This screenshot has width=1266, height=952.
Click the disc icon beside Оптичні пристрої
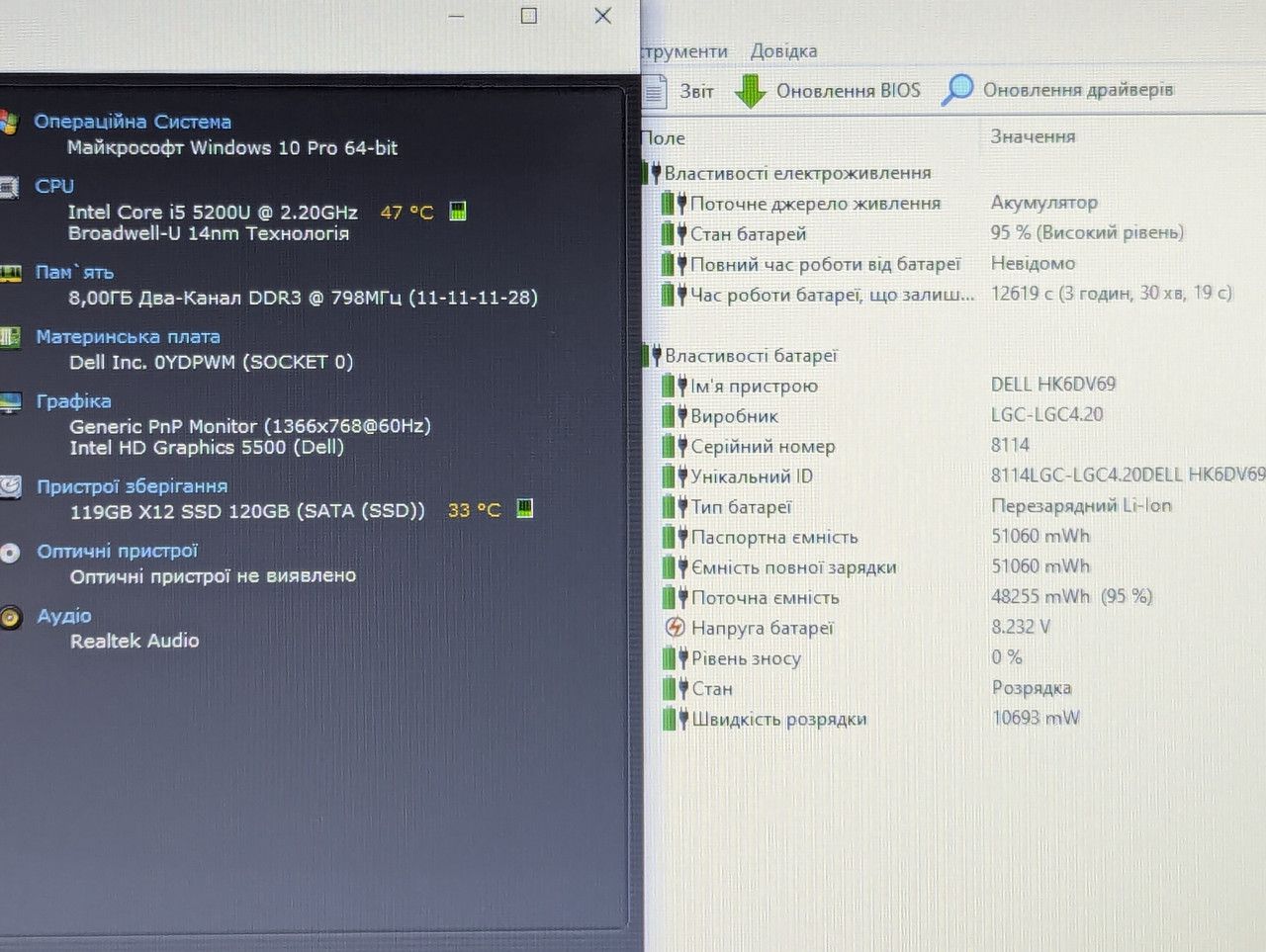(x=10, y=553)
